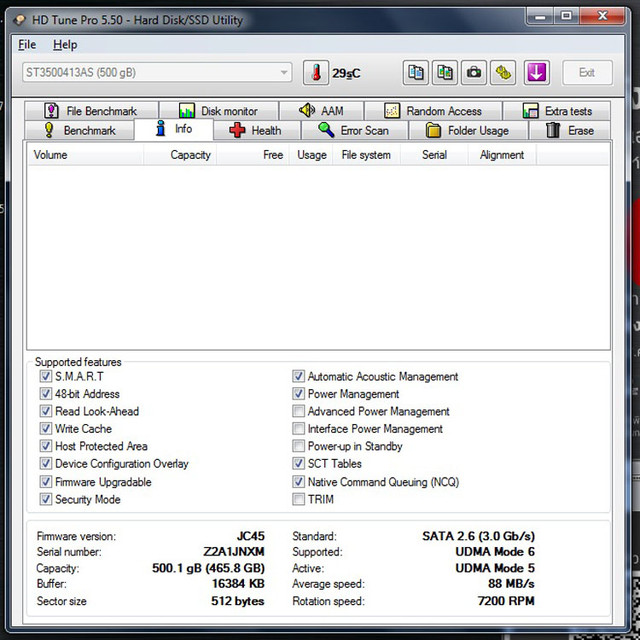Toggle the 48-bit Address checkbox
This screenshot has height=640, width=640.
click(46, 393)
